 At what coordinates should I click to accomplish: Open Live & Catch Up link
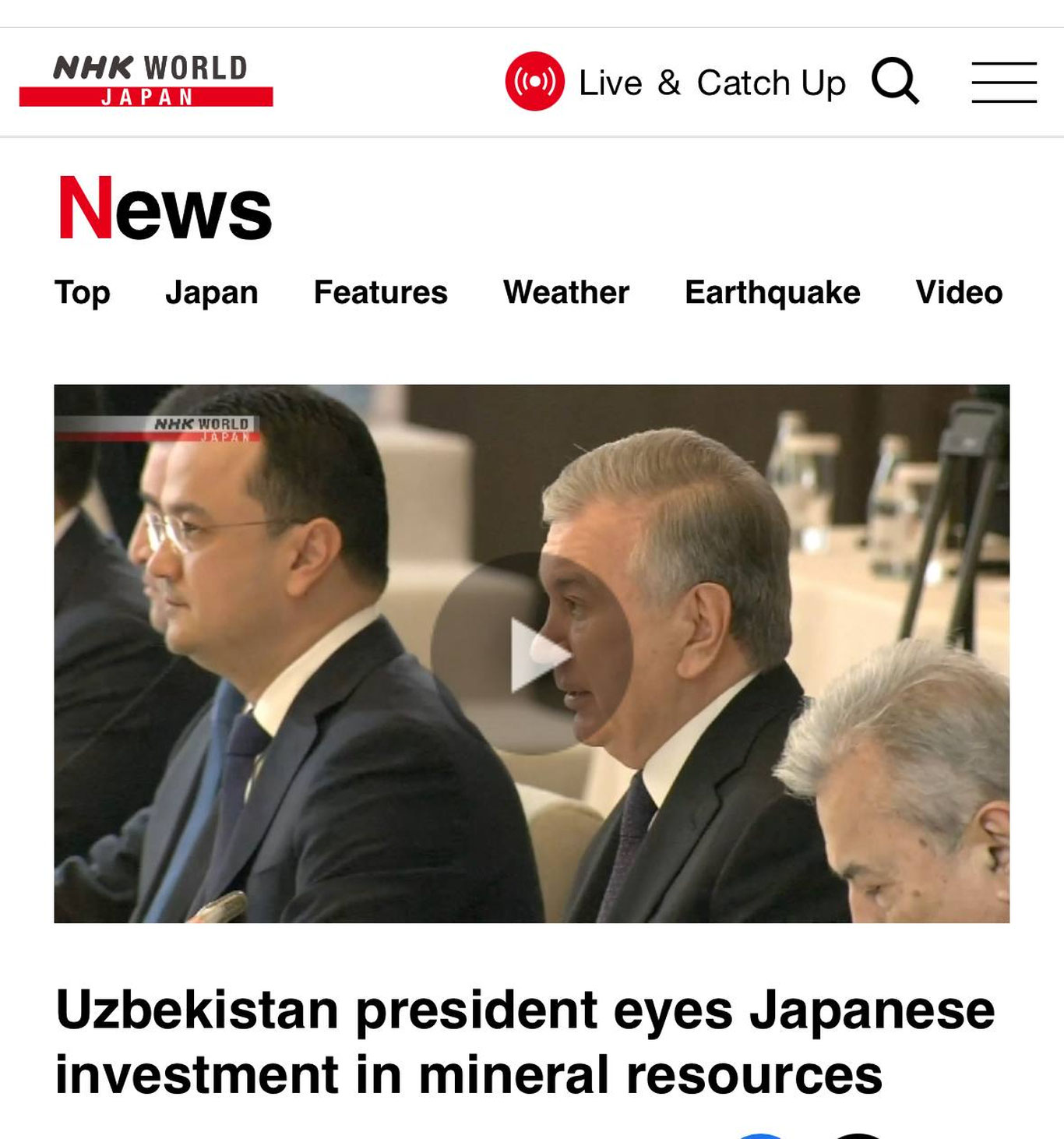tap(675, 82)
